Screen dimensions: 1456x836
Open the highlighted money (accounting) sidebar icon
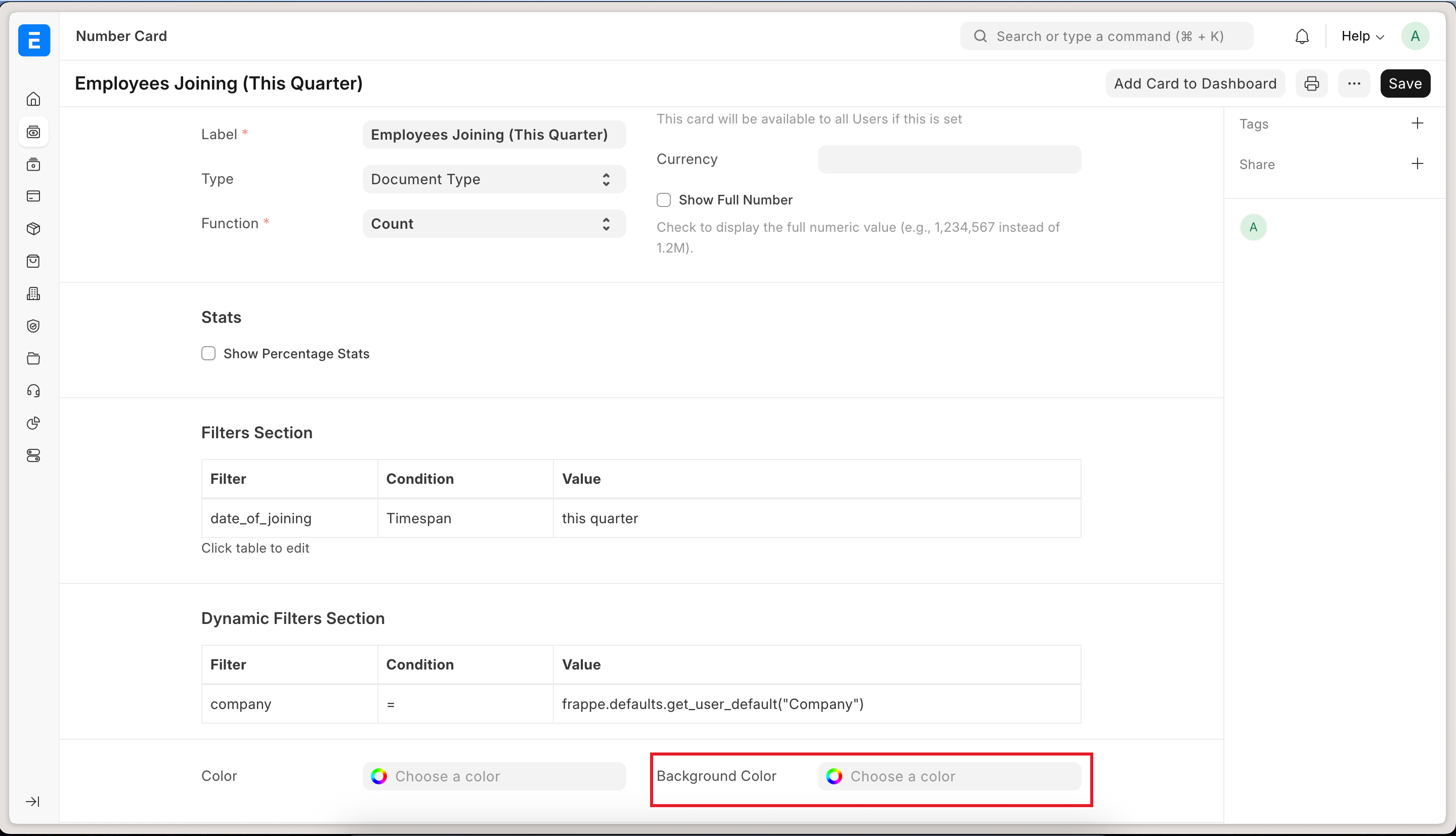33,132
